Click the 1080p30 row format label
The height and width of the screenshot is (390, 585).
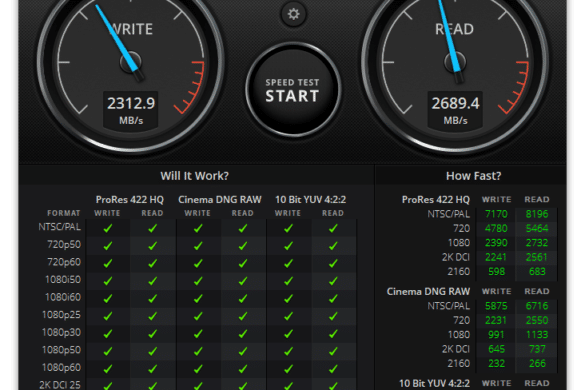[61, 332]
